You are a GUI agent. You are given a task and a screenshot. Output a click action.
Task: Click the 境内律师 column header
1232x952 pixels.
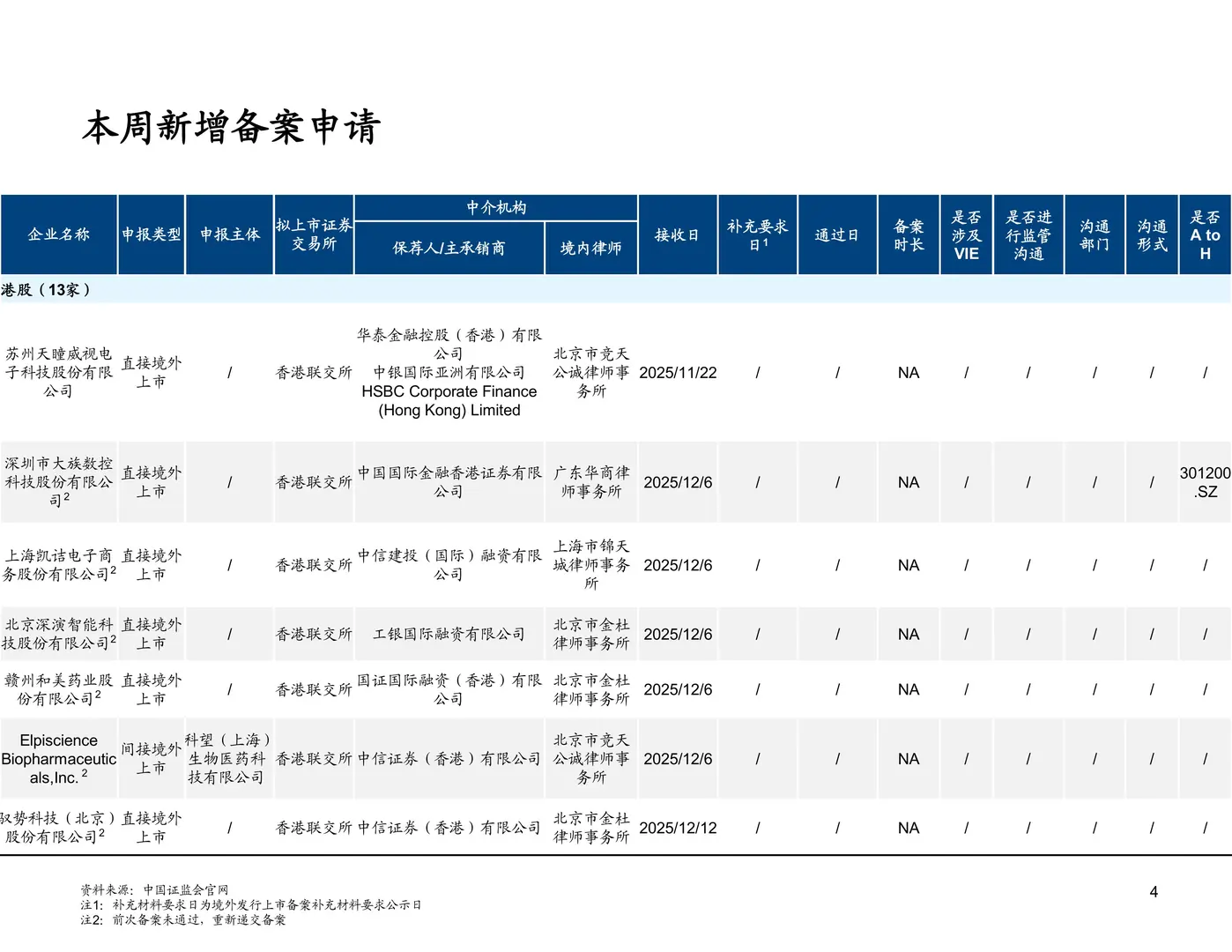pyautogui.click(x=590, y=248)
